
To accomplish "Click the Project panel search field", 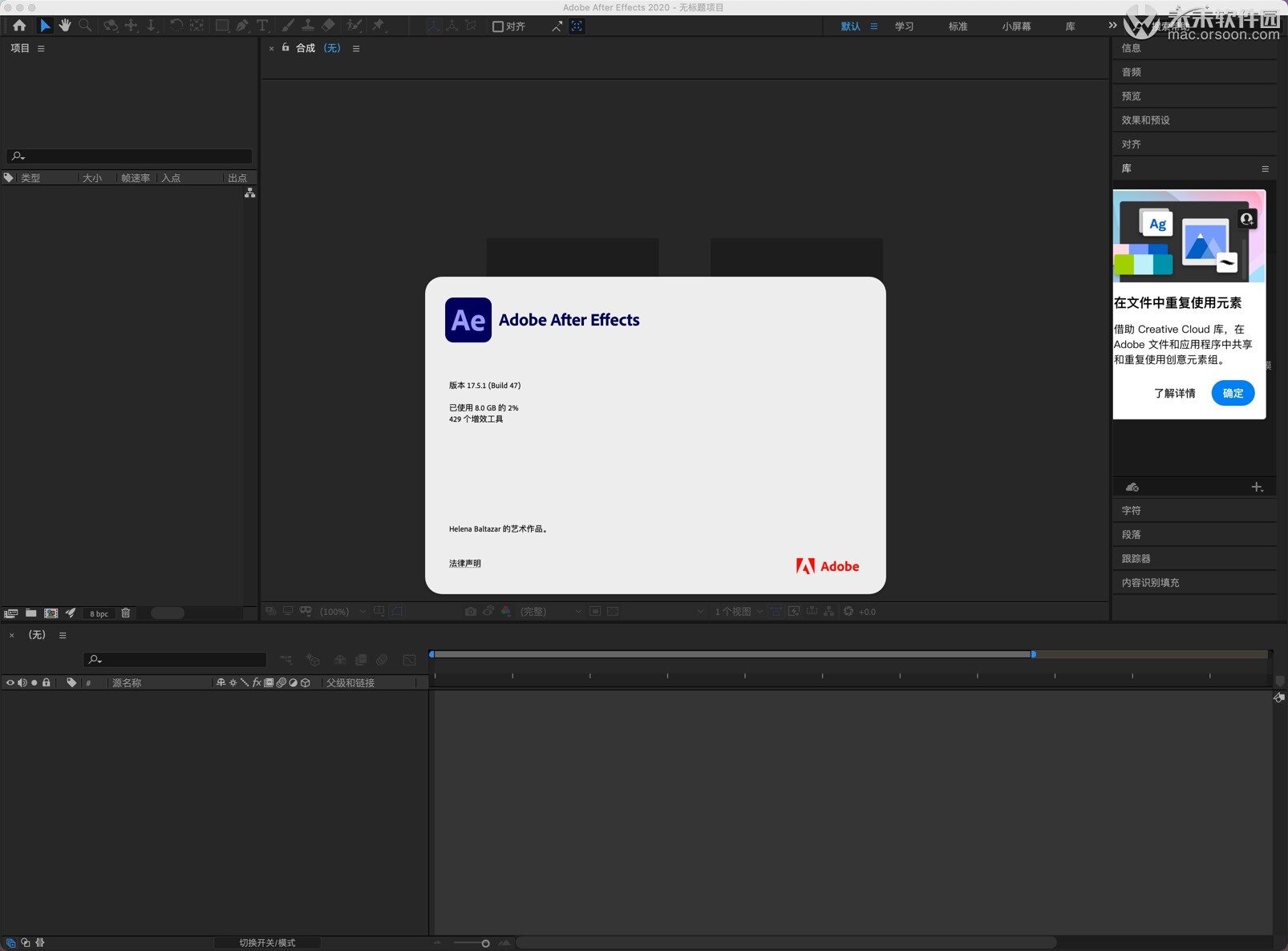I will coord(129,156).
